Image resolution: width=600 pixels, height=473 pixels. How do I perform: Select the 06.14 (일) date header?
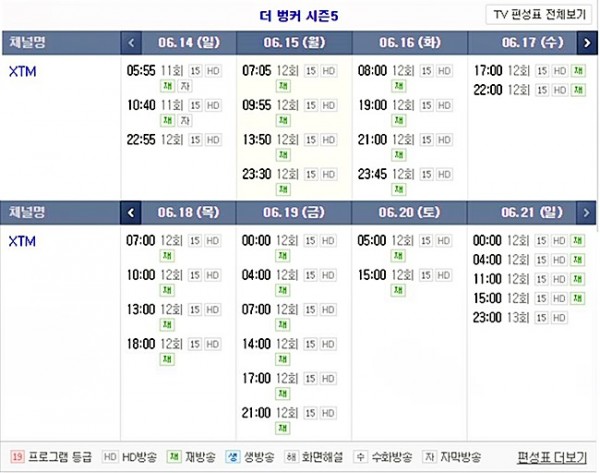pyautogui.click(x=189, y=43)
